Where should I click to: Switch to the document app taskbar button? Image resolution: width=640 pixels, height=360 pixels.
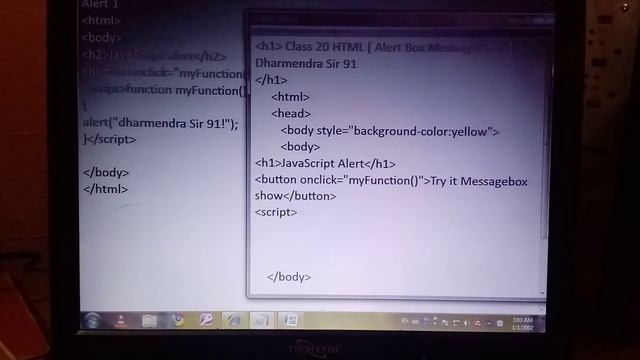click(290, 320)
